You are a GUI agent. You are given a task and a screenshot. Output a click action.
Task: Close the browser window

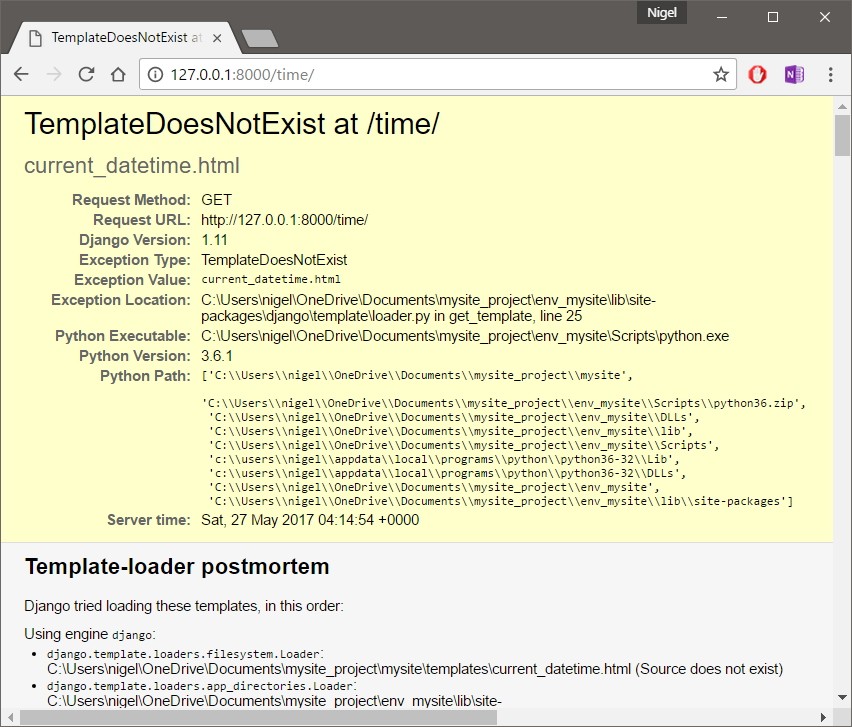coord(824,17)
